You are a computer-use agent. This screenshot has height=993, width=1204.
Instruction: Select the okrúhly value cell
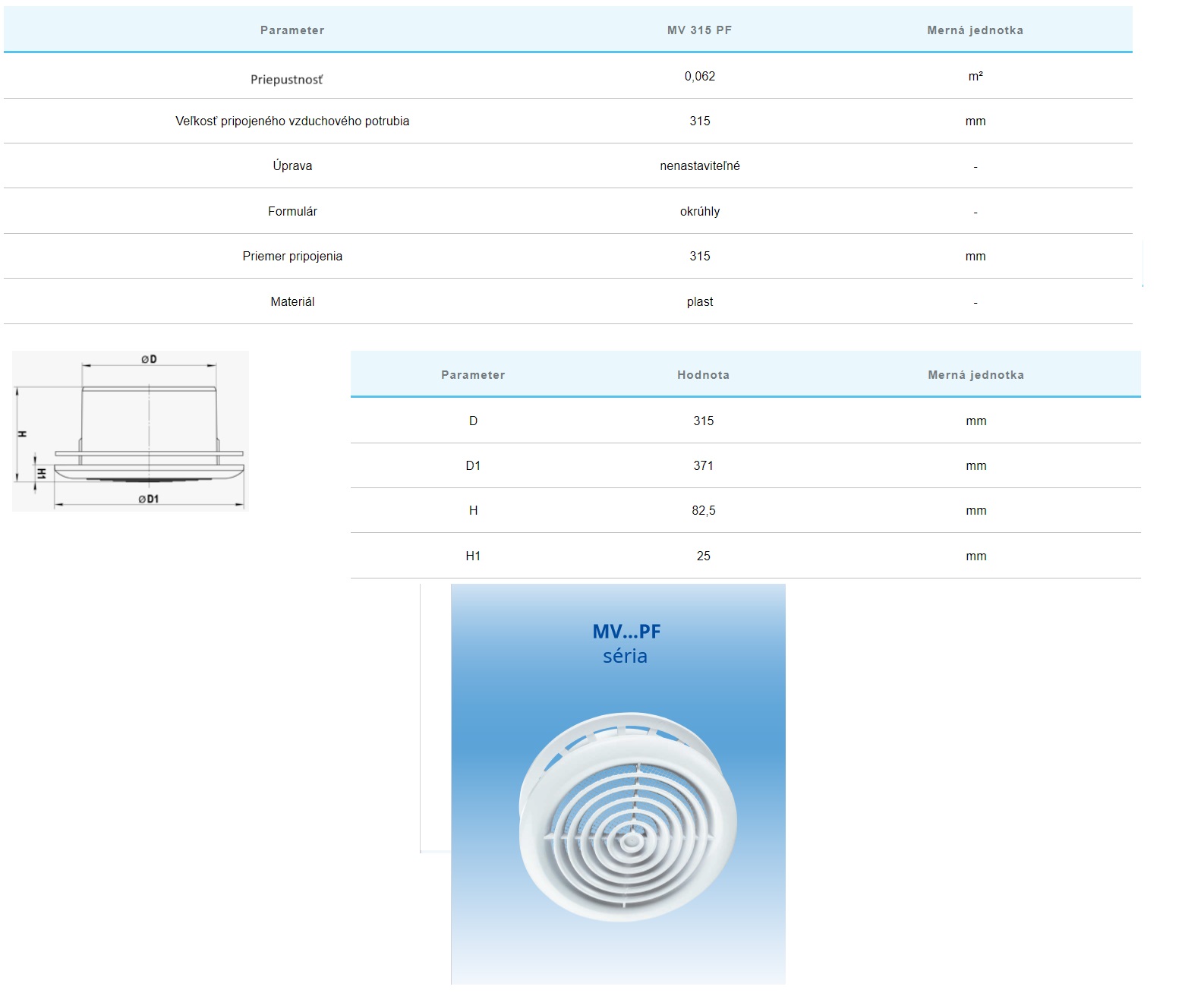click(x=699, y=211)
